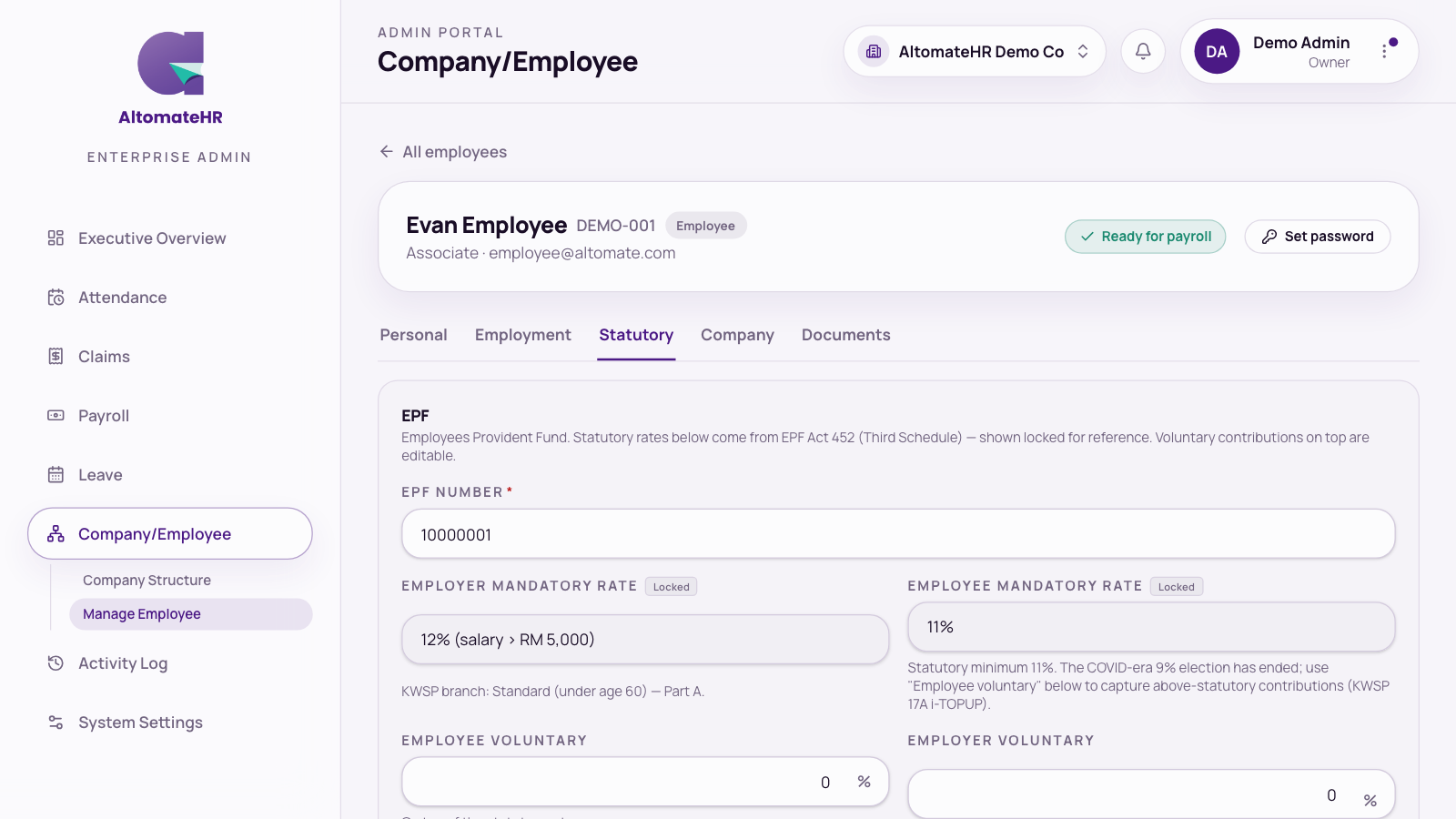Go back to All employees
Viewport: 1456px width, 819px height.
click(443, 152)
